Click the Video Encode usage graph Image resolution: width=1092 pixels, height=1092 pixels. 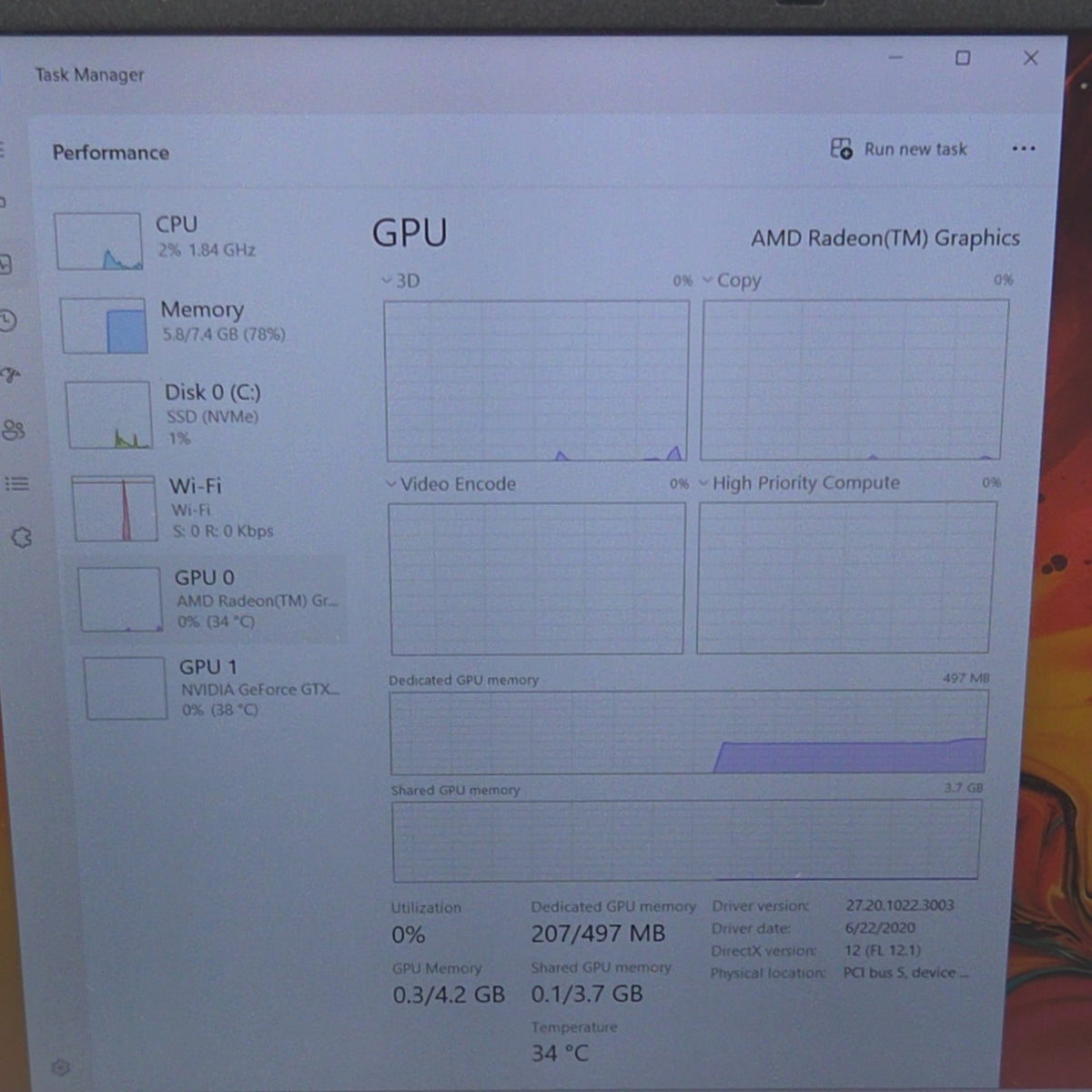[x=537, y=579]
